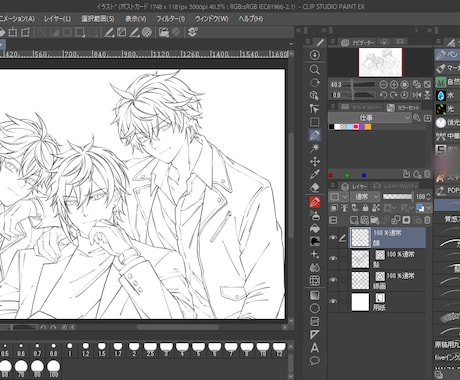Open 選択範囲(S) menu
The width and height of the screenshot is (460, 380).
click(98, 19)
